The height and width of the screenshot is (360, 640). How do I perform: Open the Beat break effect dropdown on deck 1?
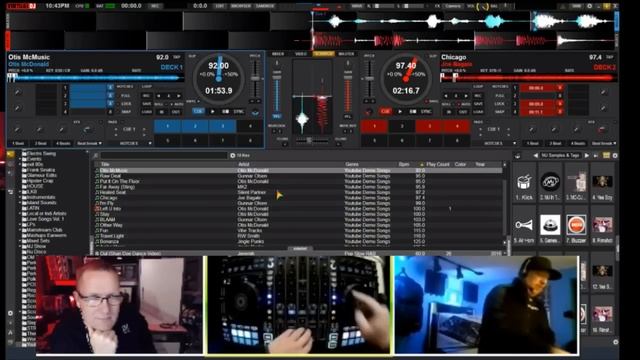pyautogui.click(x=89, y=144)
